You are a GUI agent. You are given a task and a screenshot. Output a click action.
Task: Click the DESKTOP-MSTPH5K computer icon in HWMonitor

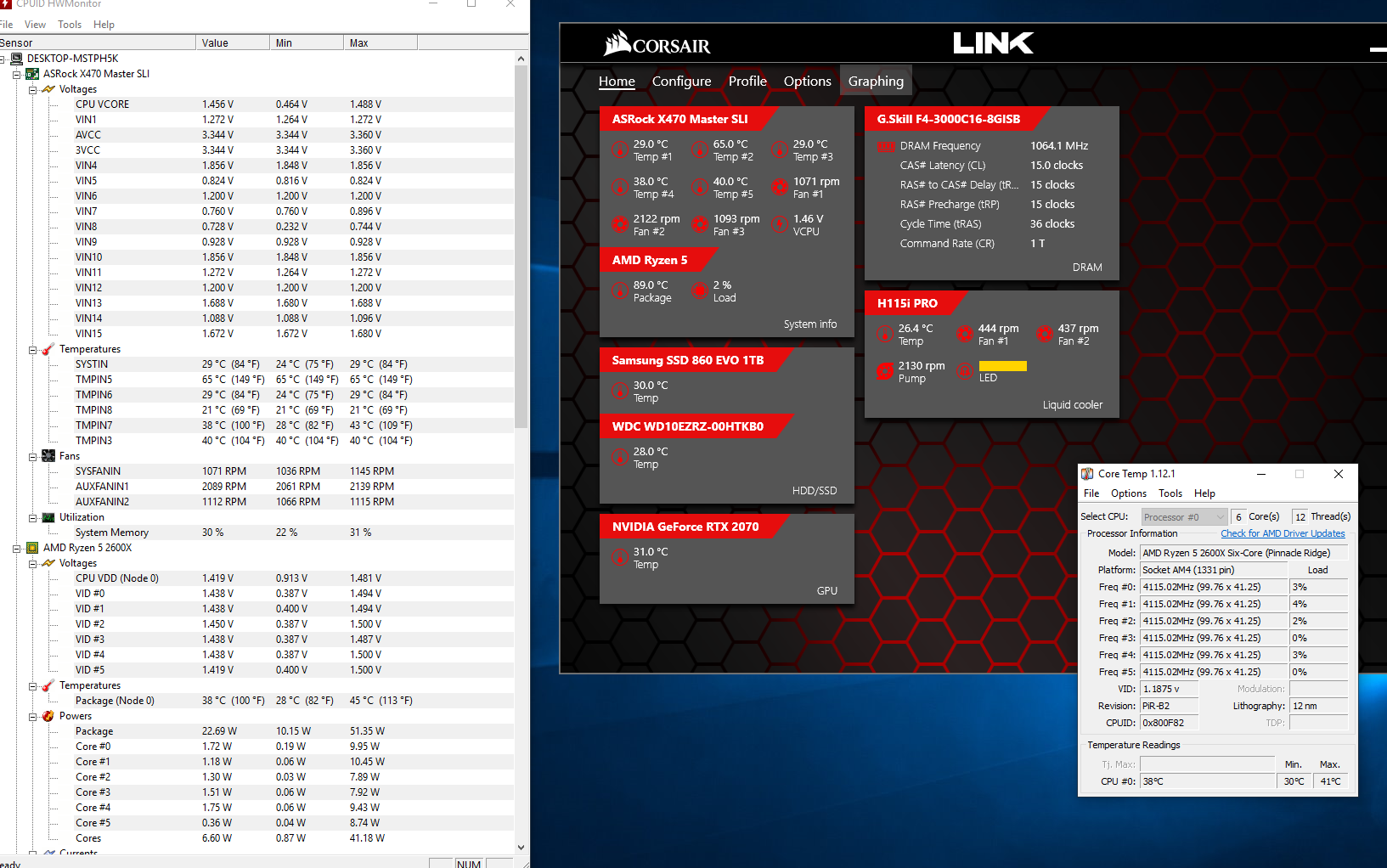[16, 59]
